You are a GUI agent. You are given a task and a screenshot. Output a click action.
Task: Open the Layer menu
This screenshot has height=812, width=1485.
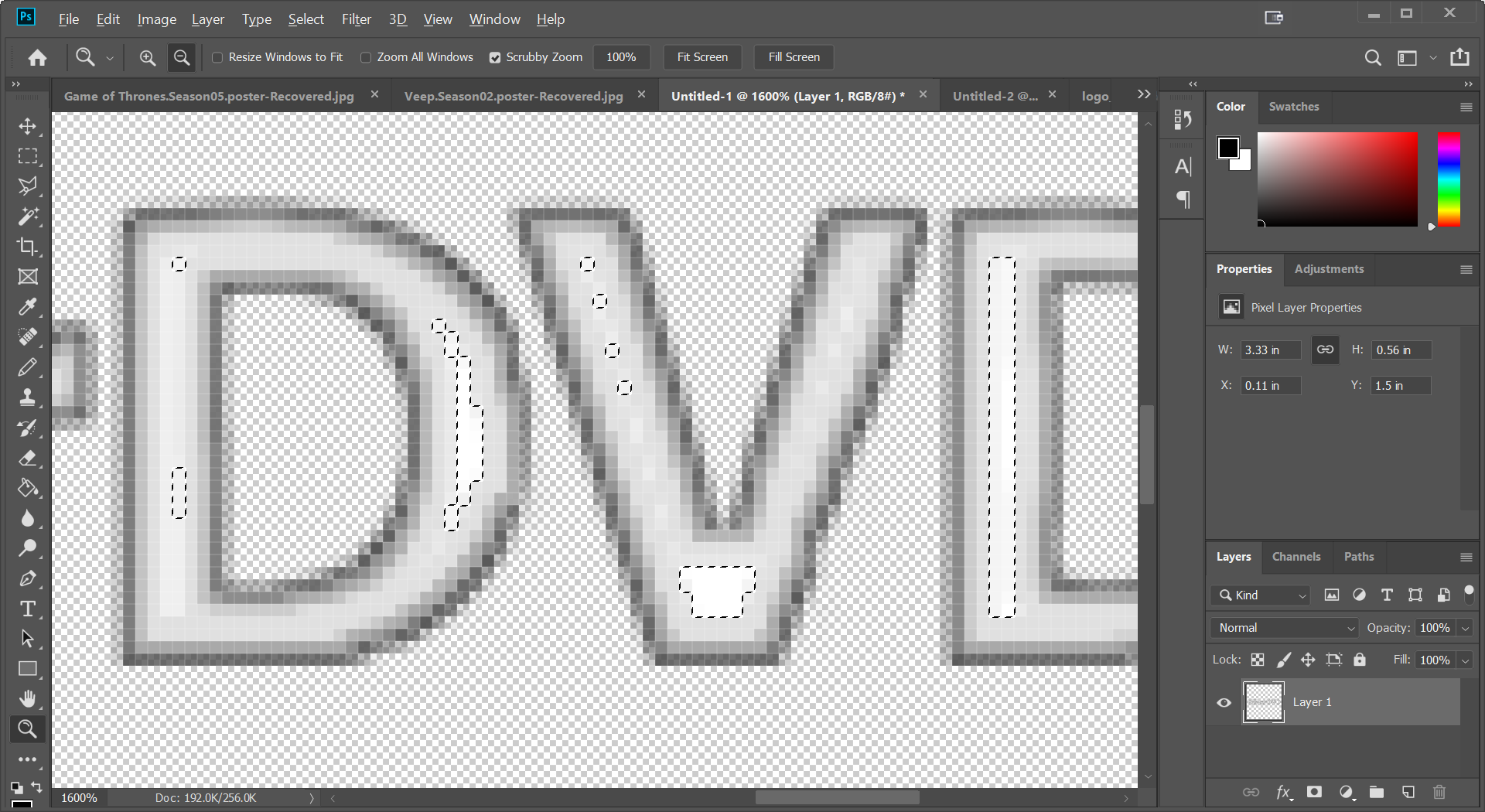point(207,19)
